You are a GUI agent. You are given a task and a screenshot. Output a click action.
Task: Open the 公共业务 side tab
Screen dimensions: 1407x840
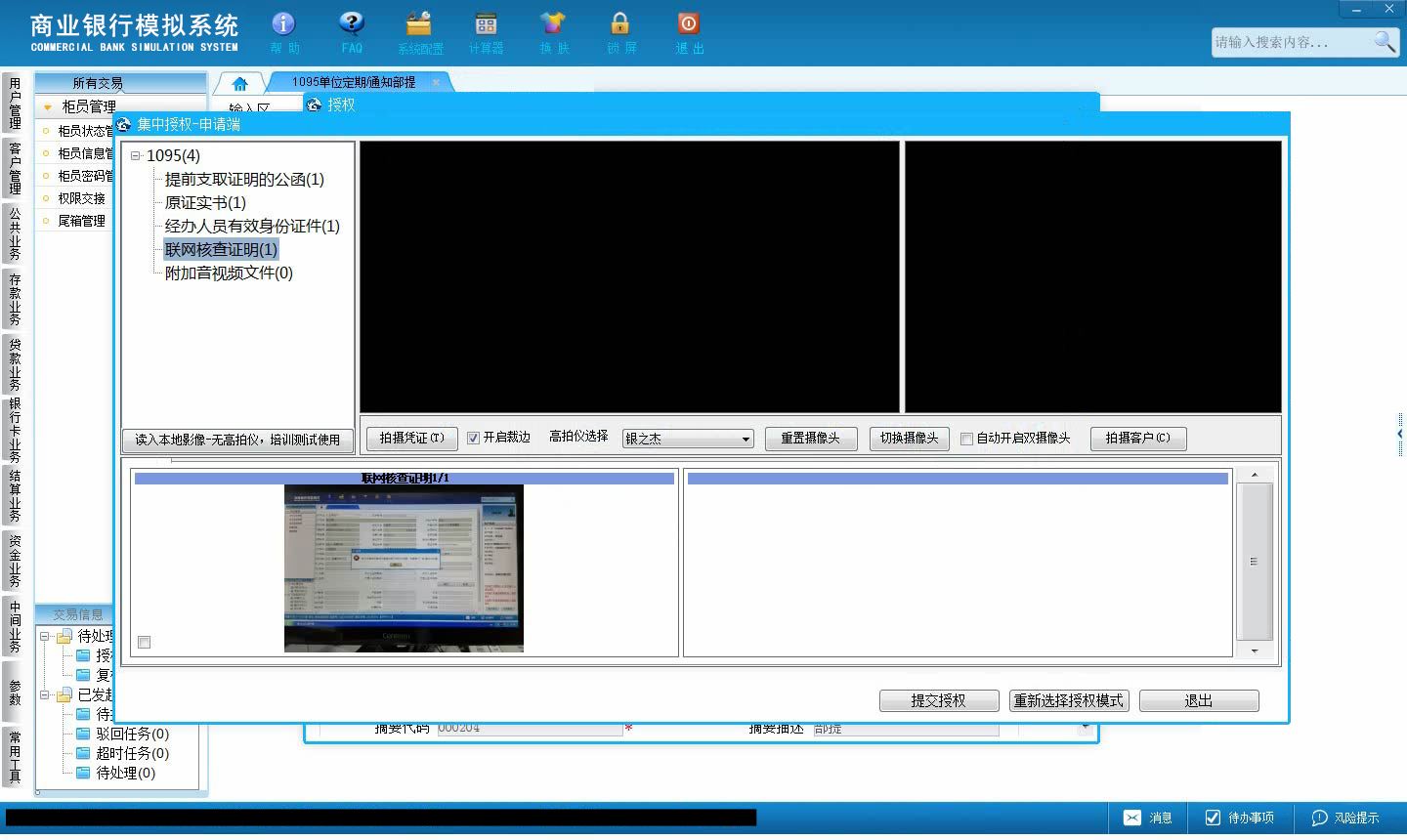14,232
